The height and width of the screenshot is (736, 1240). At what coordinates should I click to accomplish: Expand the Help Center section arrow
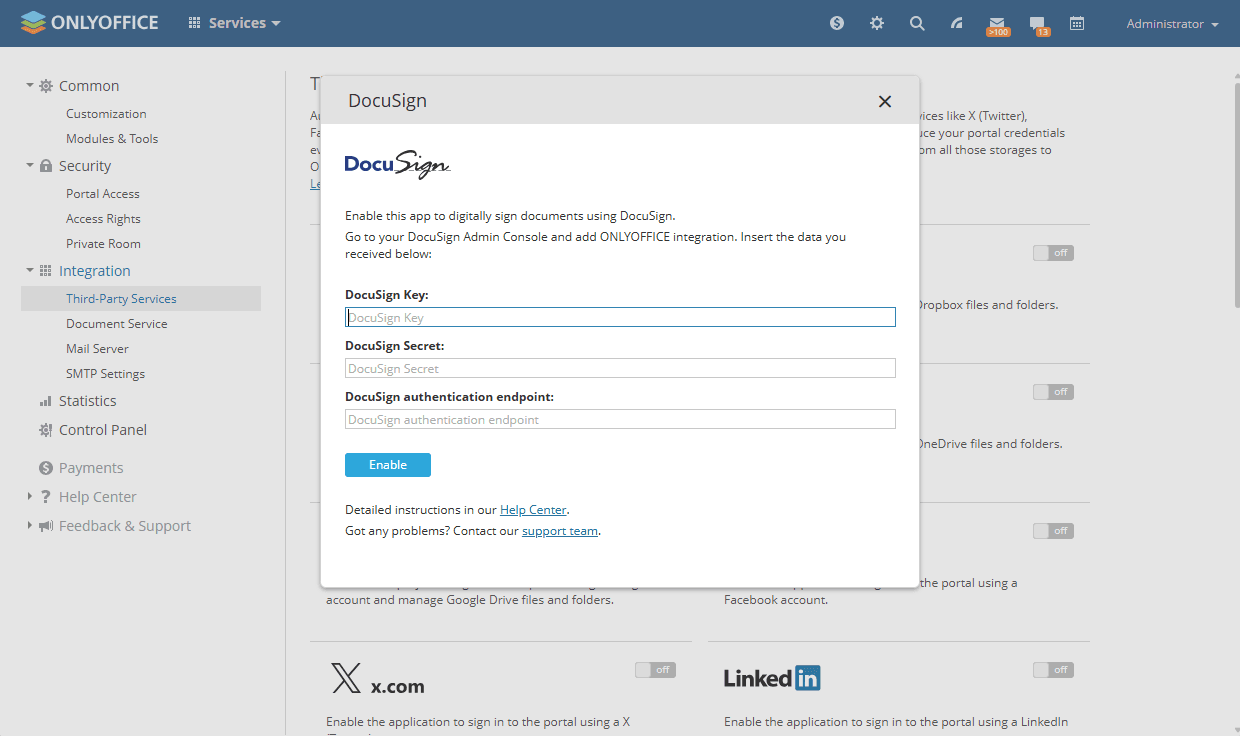(30, 496)
